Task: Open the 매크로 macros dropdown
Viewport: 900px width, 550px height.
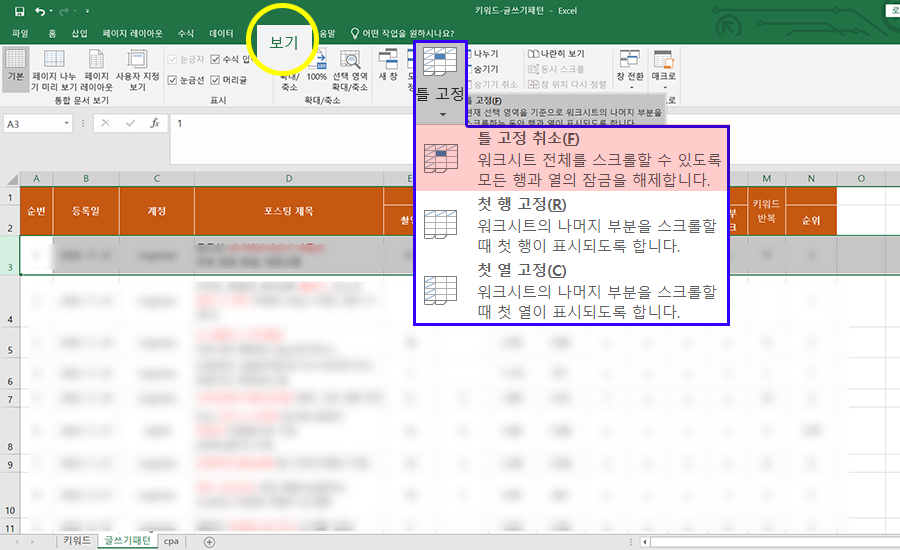Action: 664,69
